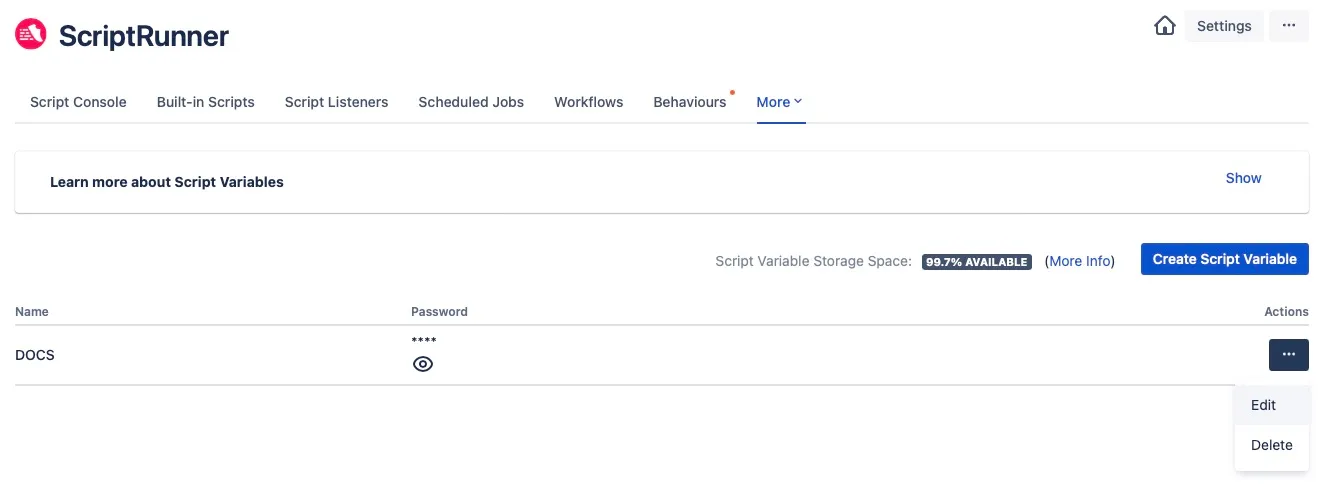Reveal the DOCS password with eye icon
This screenshot has height=488, width=1325.
pos(423,364)
